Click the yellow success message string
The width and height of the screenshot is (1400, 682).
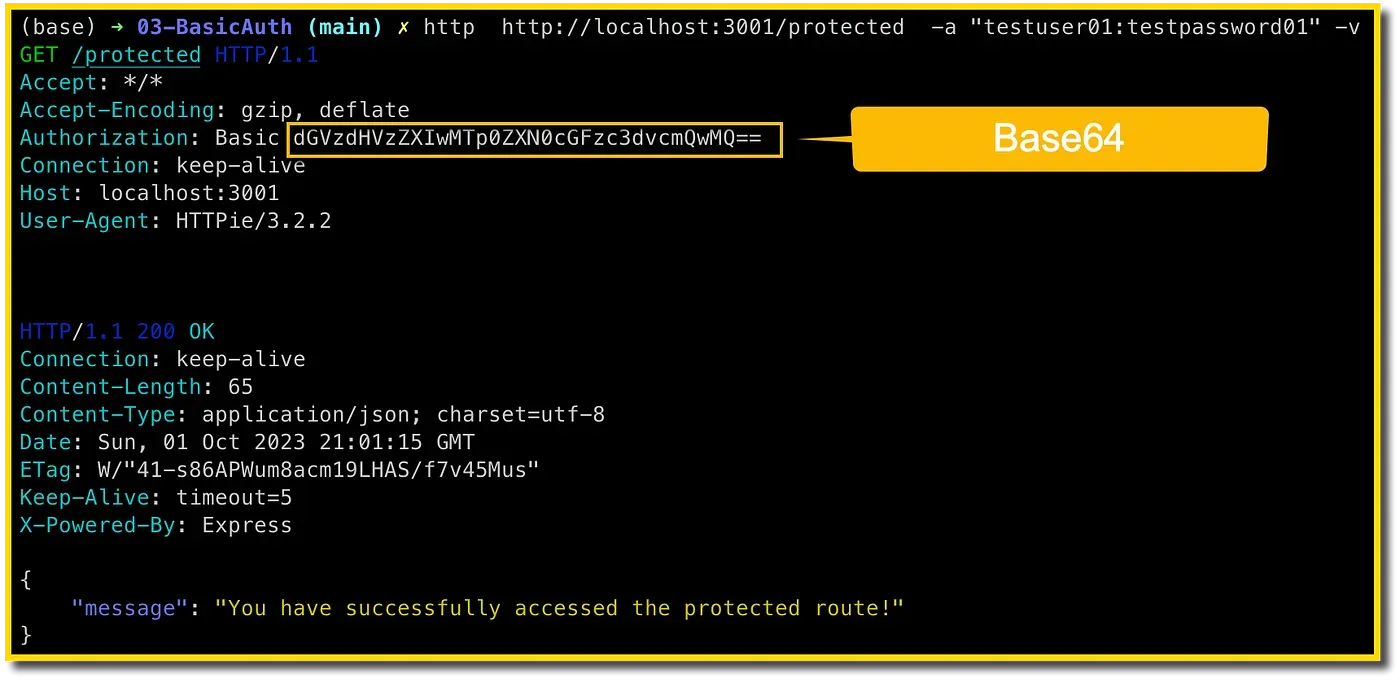coord(559,608)
